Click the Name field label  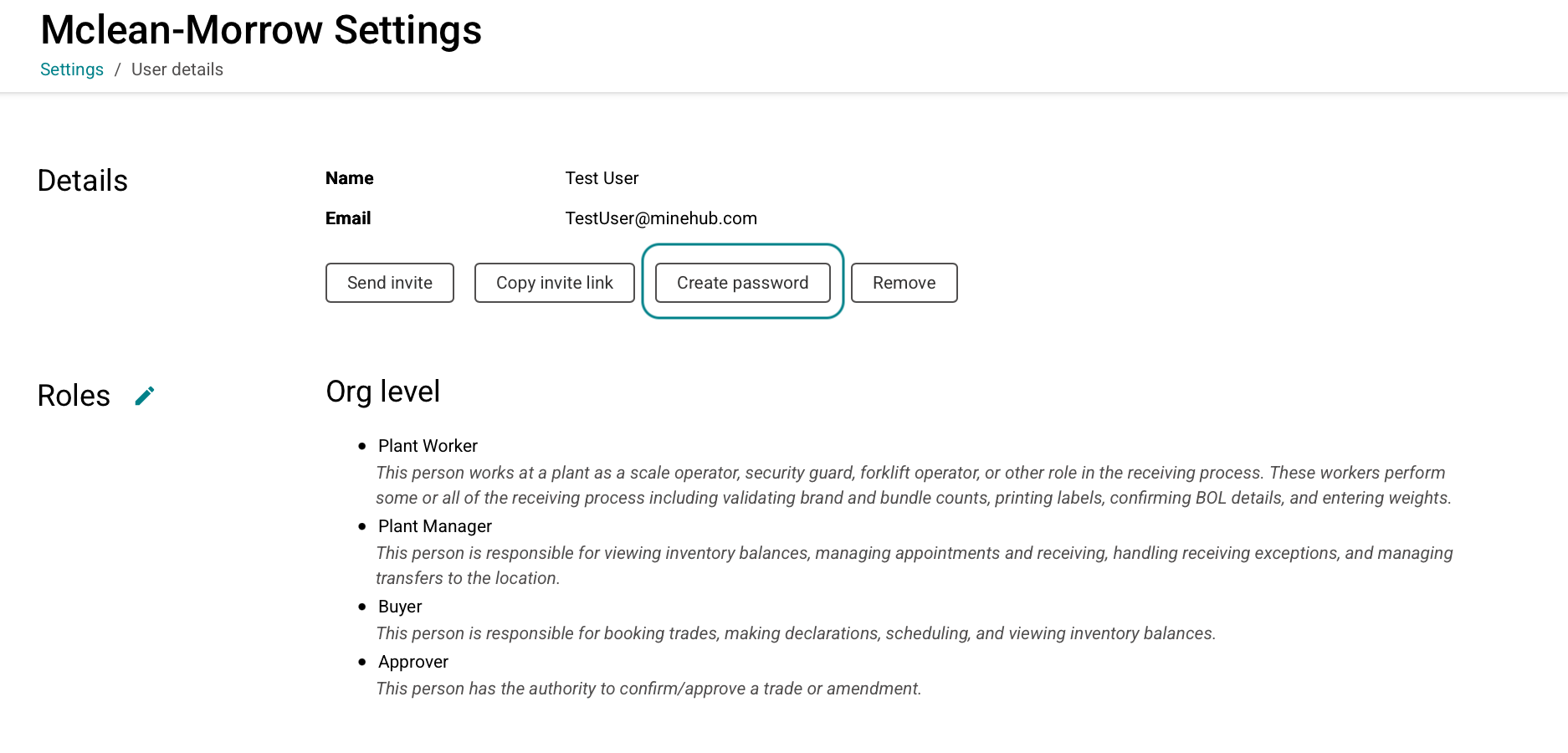pyautogui.click(x=350, y=178)
